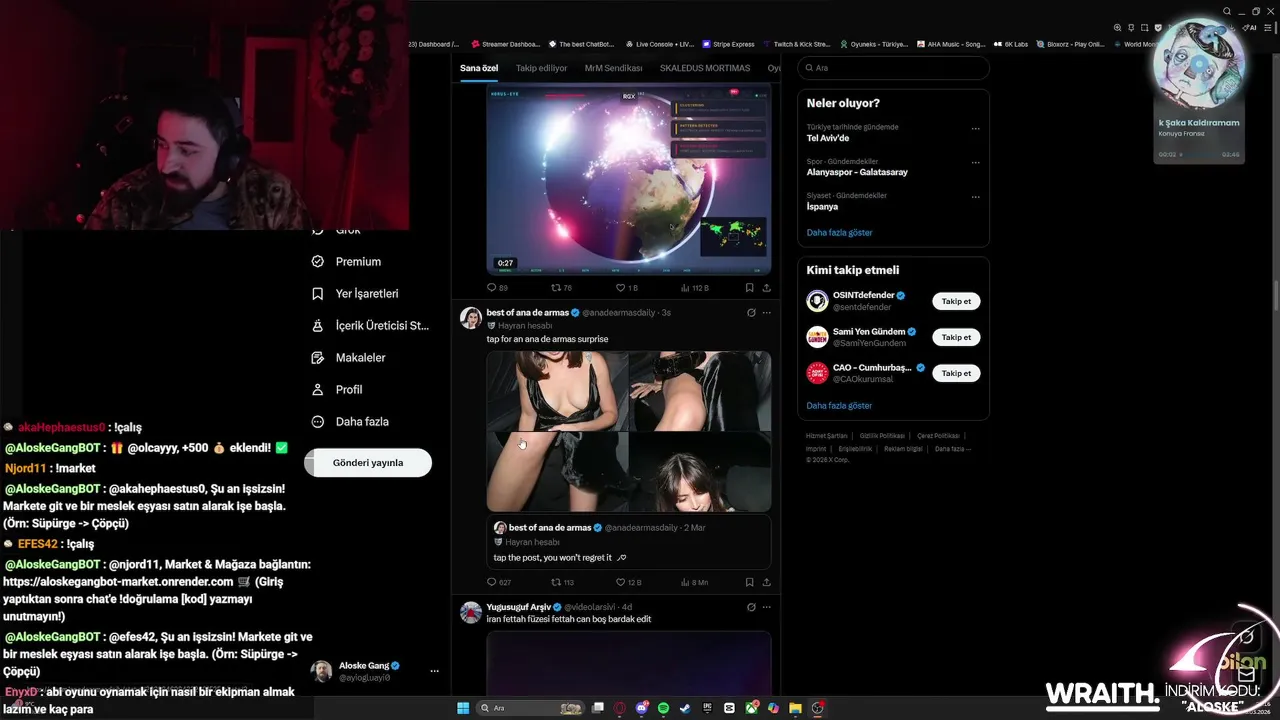Viewport: 1280px width, 720px height.
Task: Open Windows Start menu
Action: [x=463, y=708]
